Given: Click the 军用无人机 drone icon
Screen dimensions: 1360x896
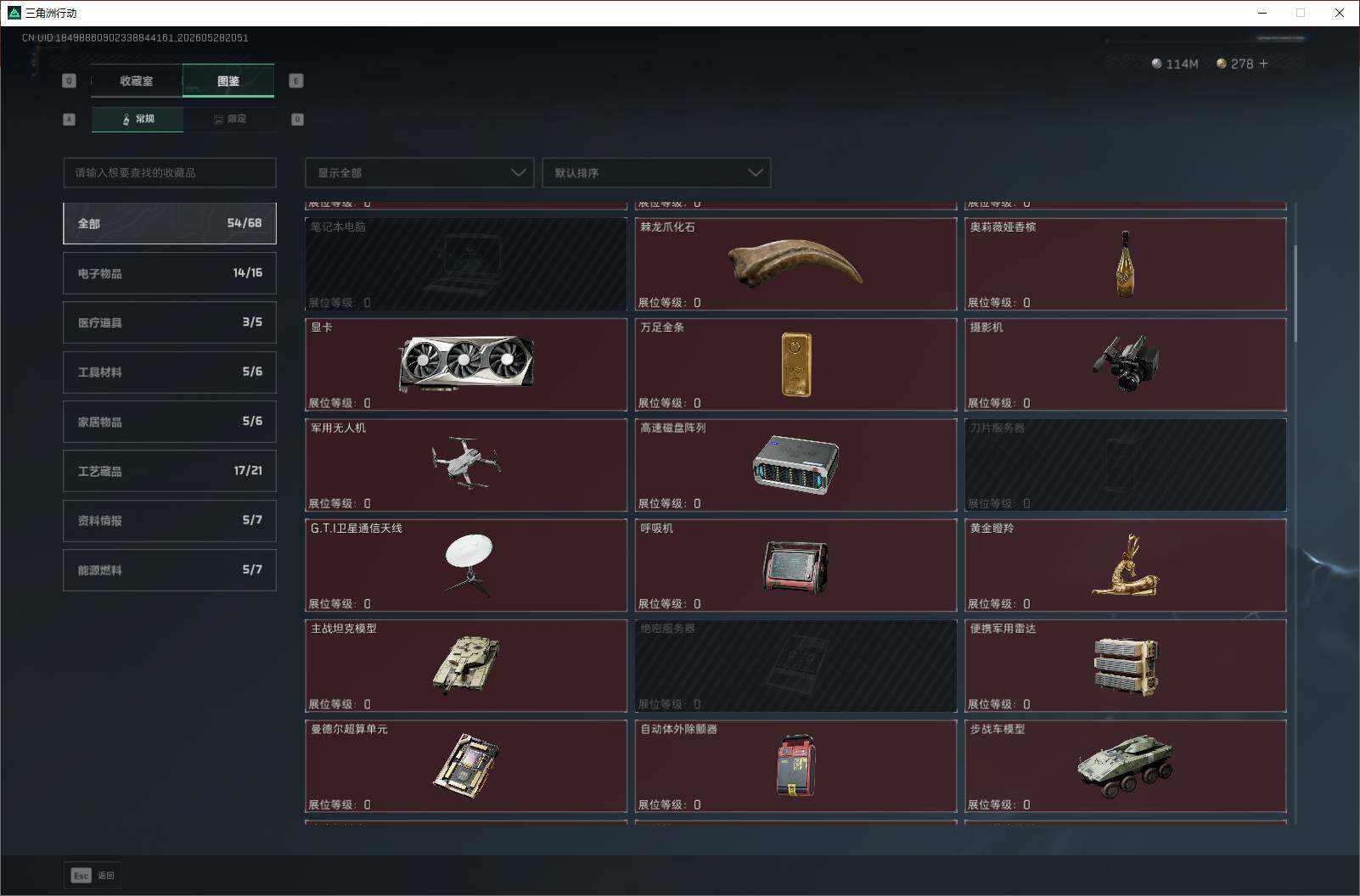Looking at the screenshot, I should pyautogui.click(x=466, y=463).
